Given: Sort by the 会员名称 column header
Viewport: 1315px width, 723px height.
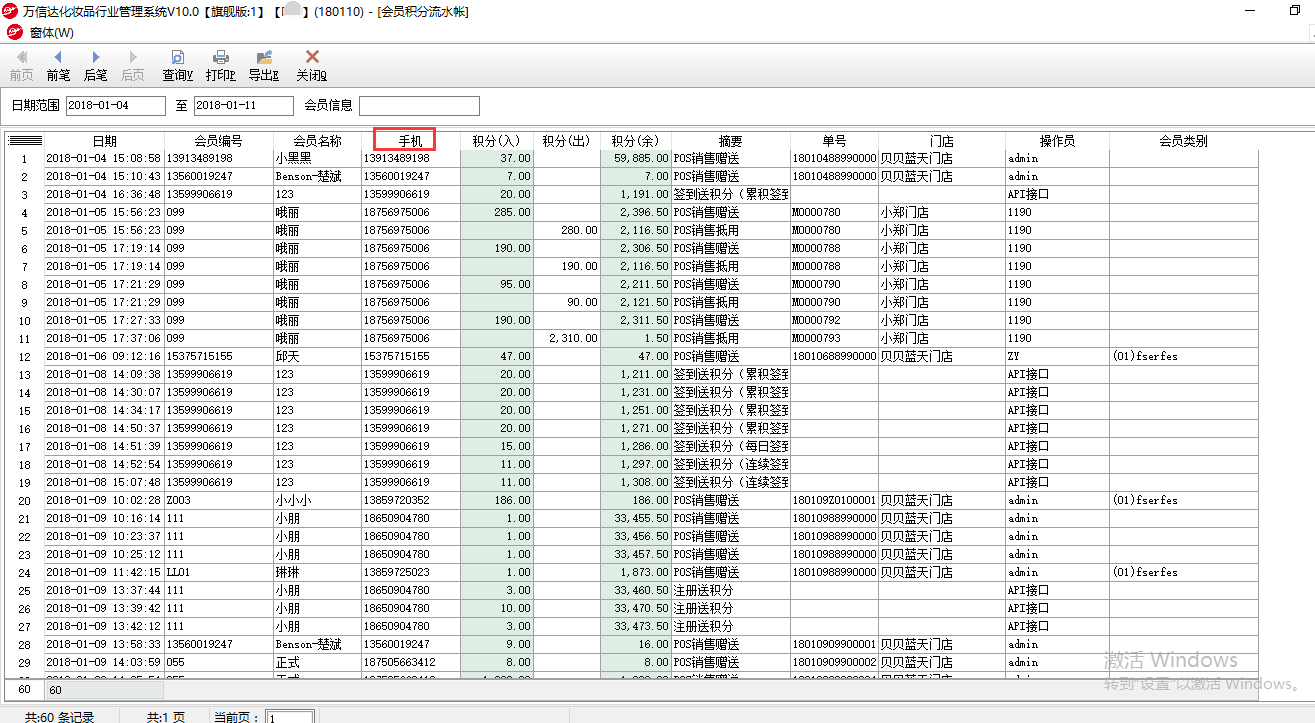Looking at the screenshot, I should click(x=317, y=141).
